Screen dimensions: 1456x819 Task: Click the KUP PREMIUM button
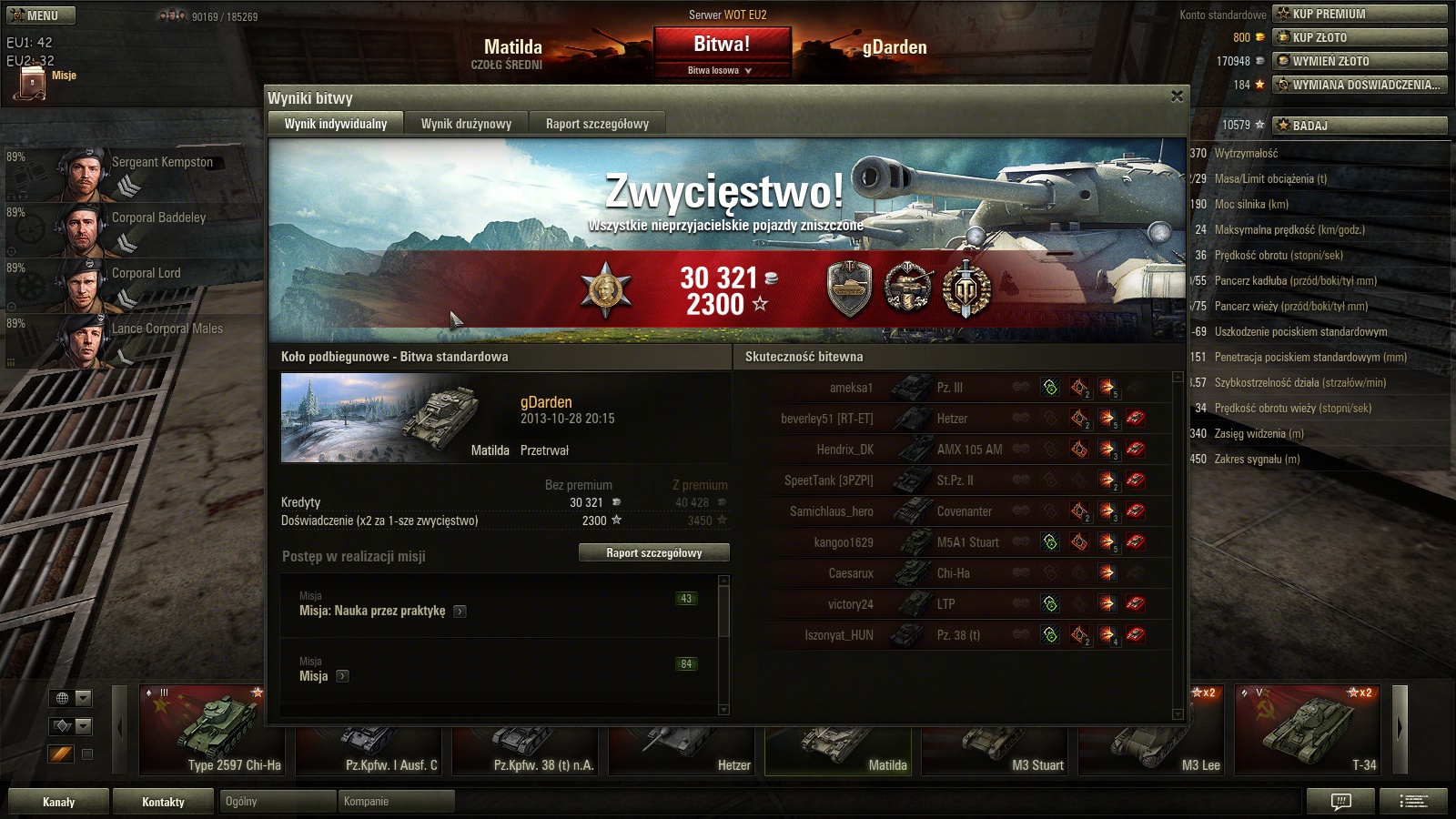pyautogui.click(x=1360, y=14)
